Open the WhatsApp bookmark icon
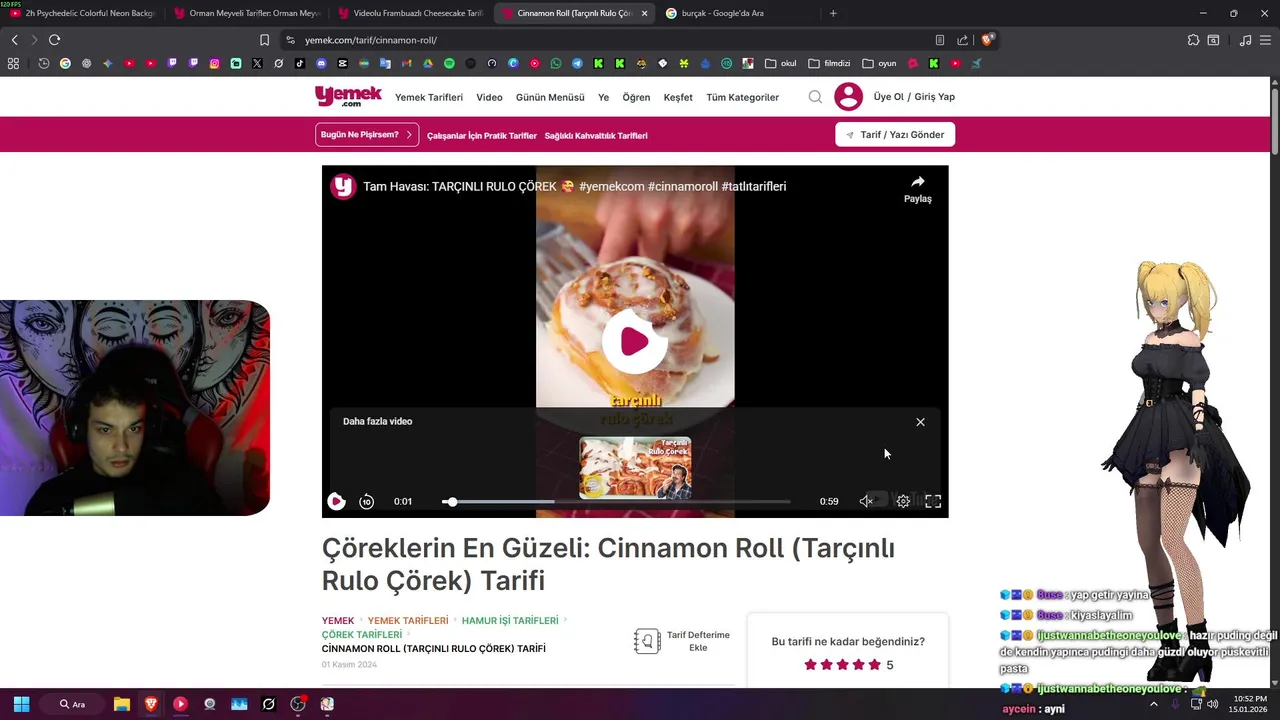 tap(556, 63)
